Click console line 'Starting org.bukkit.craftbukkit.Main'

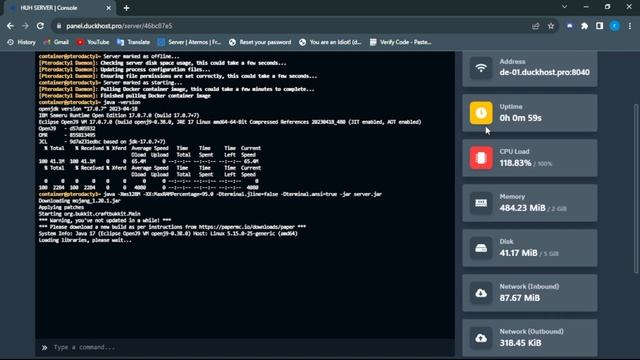click(89, 213)
